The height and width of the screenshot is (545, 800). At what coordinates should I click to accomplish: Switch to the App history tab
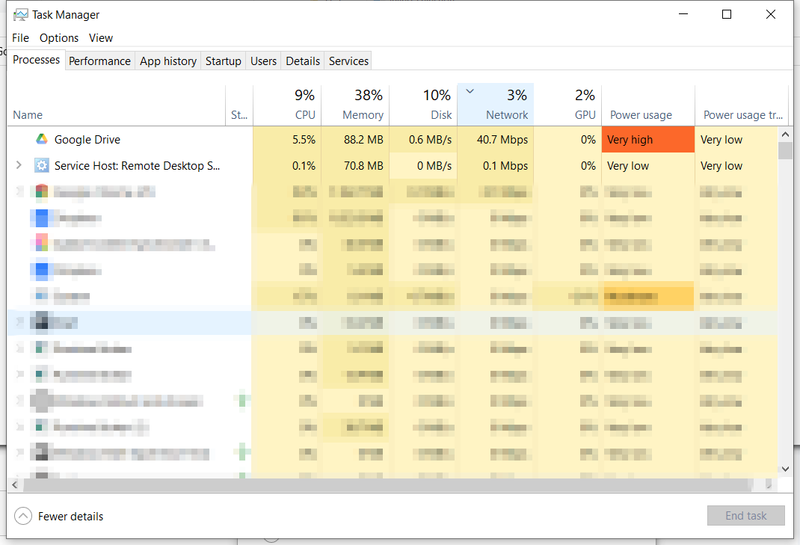click(x=168, y=61)
